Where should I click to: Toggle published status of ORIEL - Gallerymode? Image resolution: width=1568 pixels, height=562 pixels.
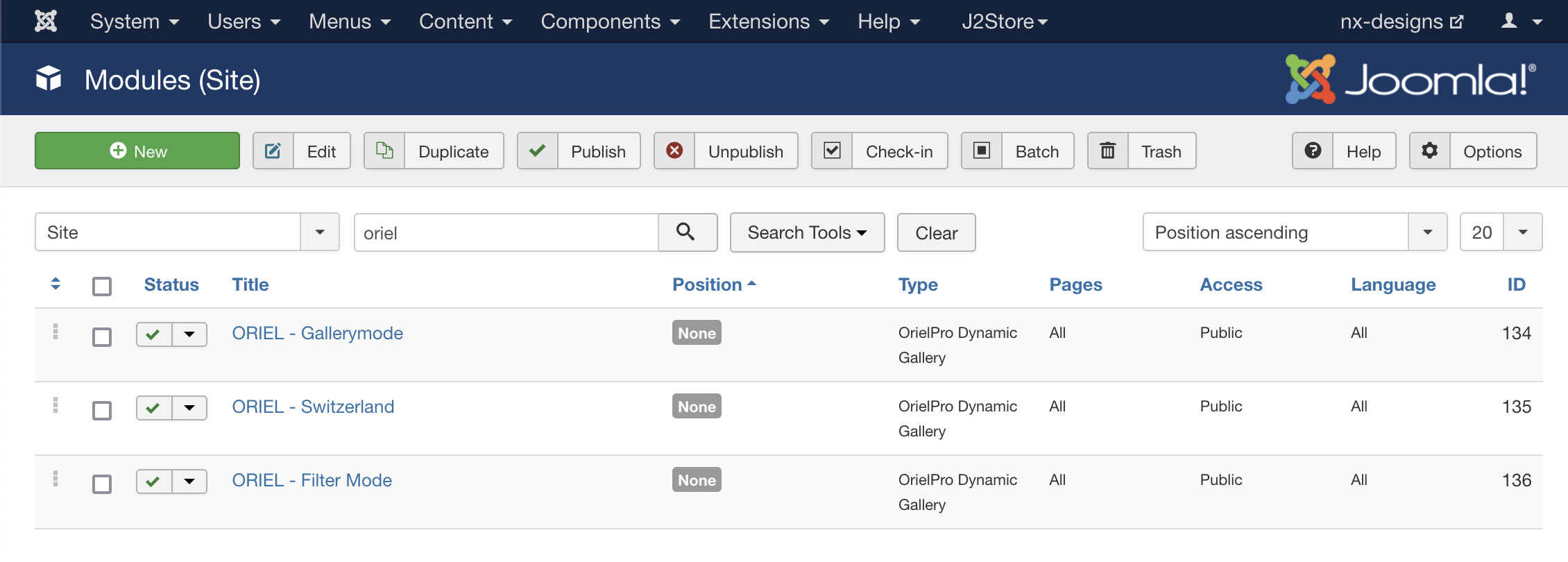tap(154, 334)
